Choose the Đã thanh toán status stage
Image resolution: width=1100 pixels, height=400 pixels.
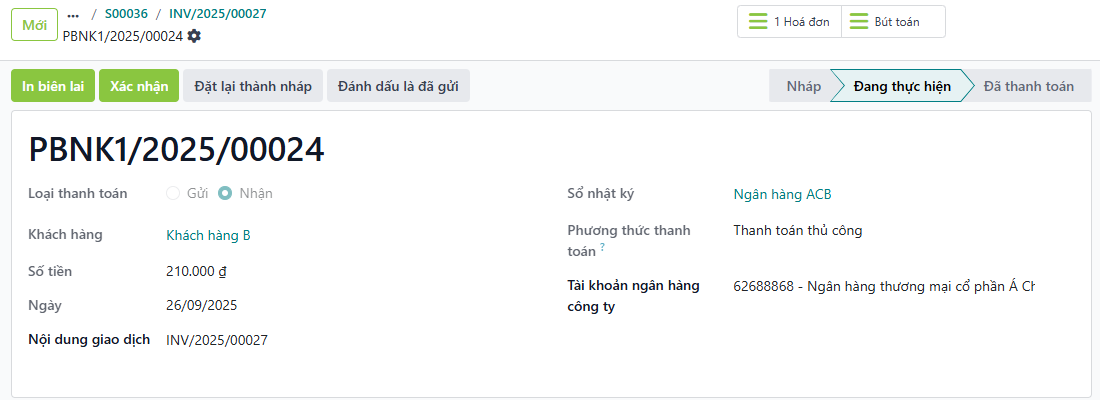[x=1028, y=86]
